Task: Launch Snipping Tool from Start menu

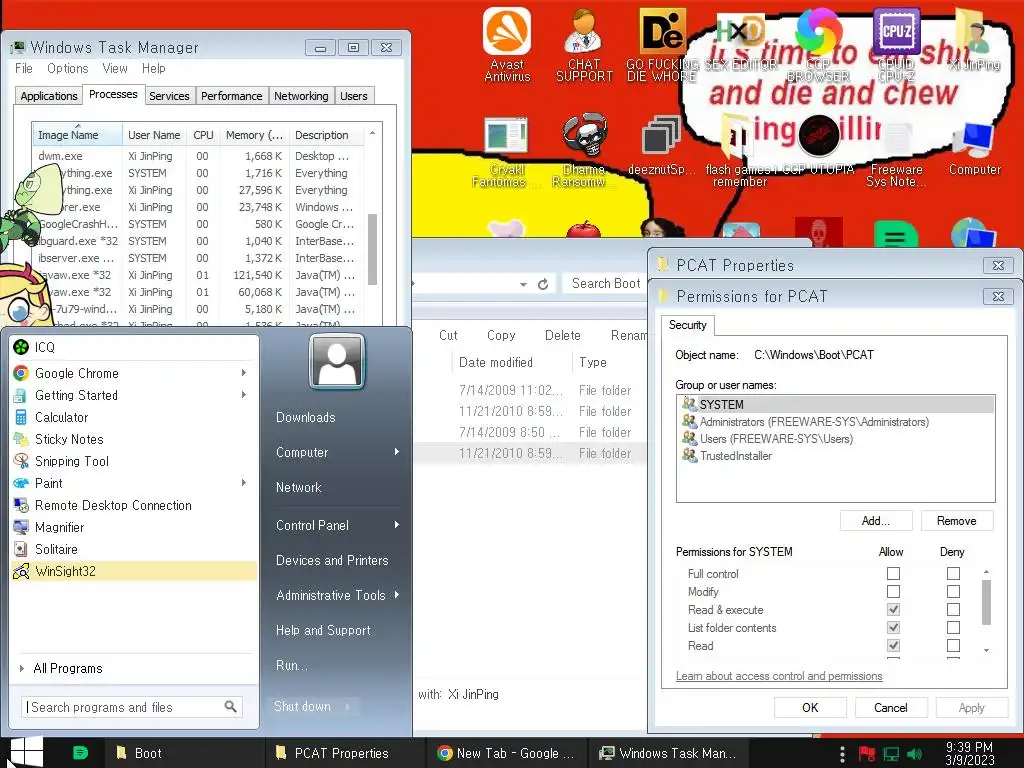Action: (x=134, y=461)
